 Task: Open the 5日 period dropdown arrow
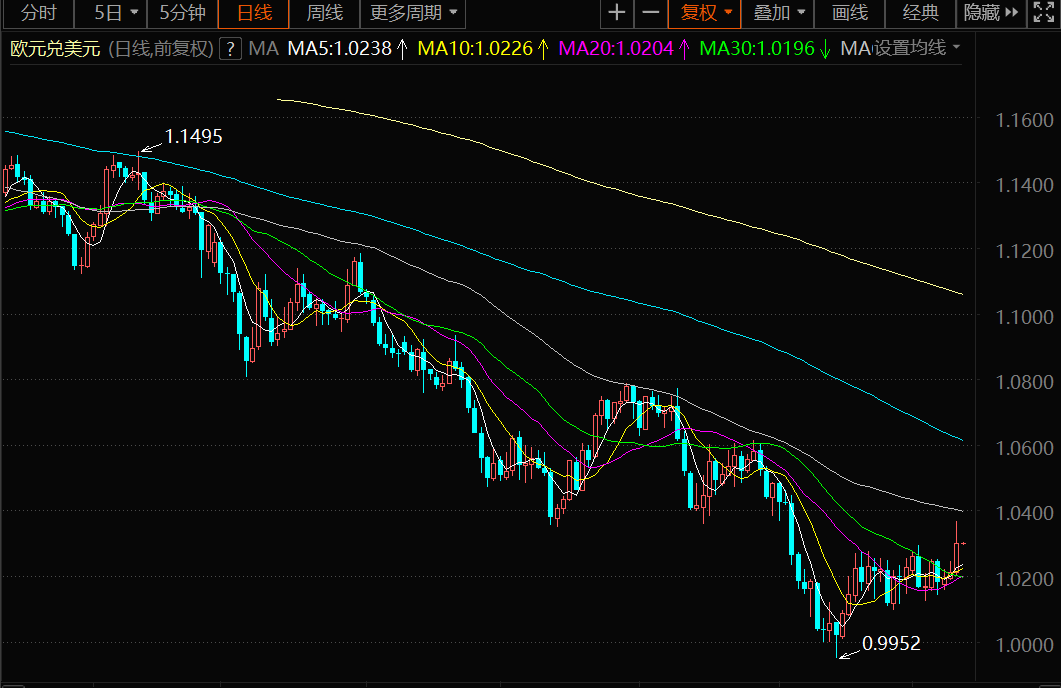[134, 13]
